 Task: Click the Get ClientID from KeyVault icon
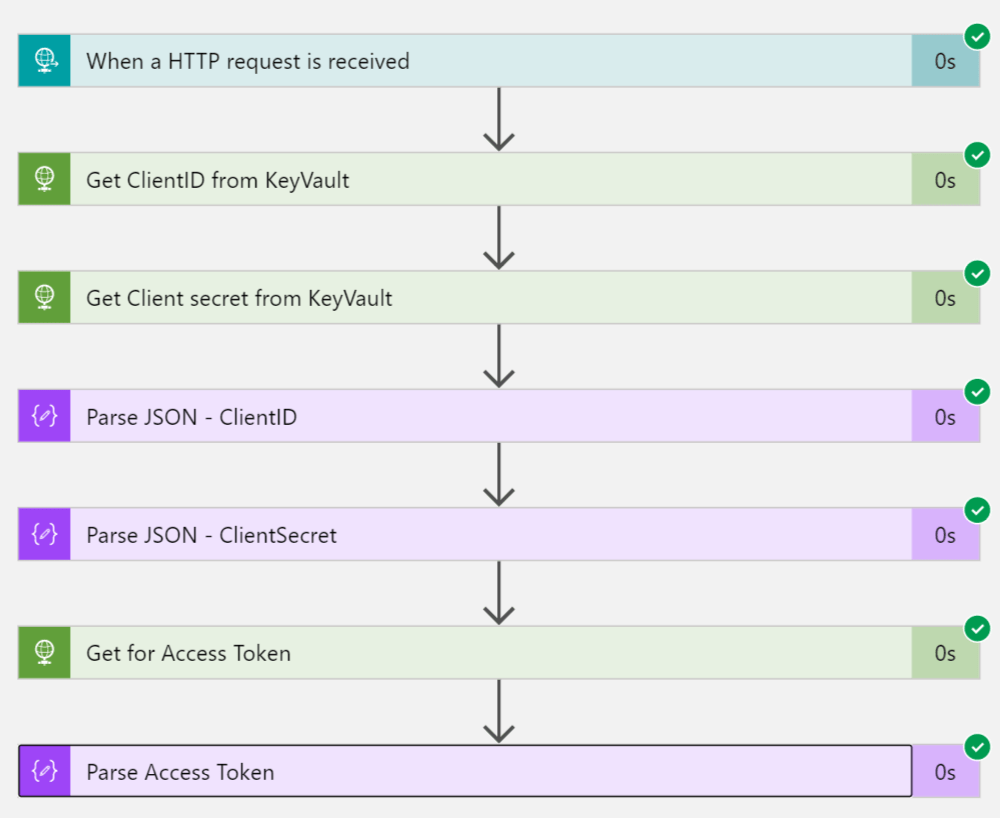click(44, 179)
